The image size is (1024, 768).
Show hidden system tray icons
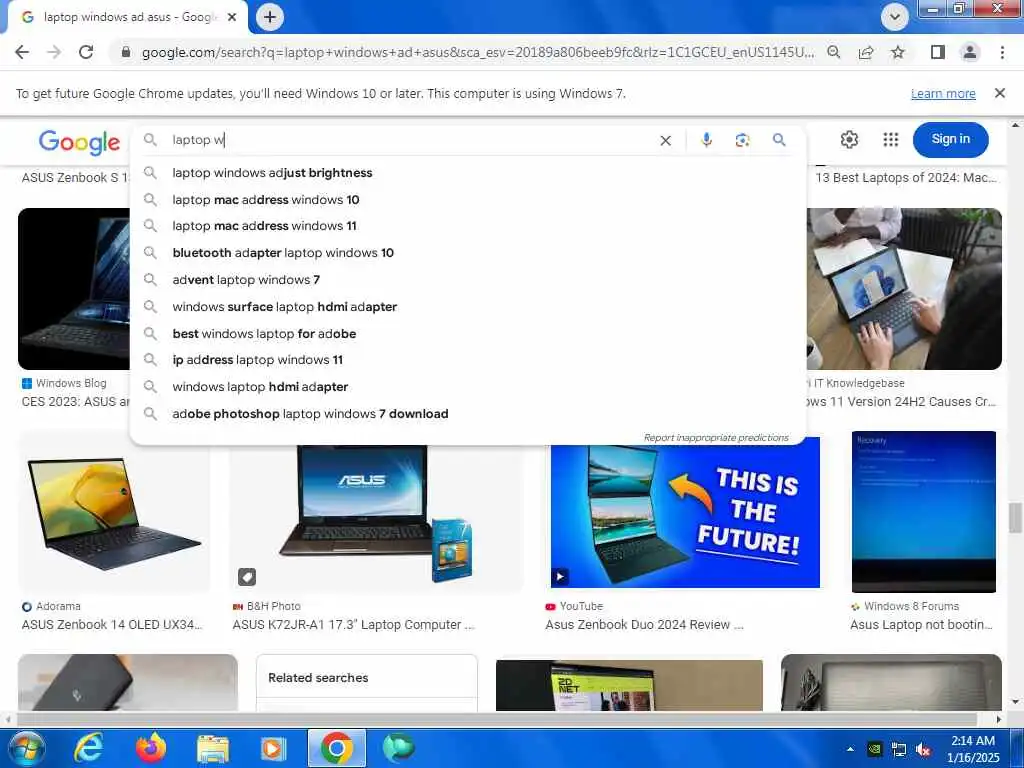point(850,749)
